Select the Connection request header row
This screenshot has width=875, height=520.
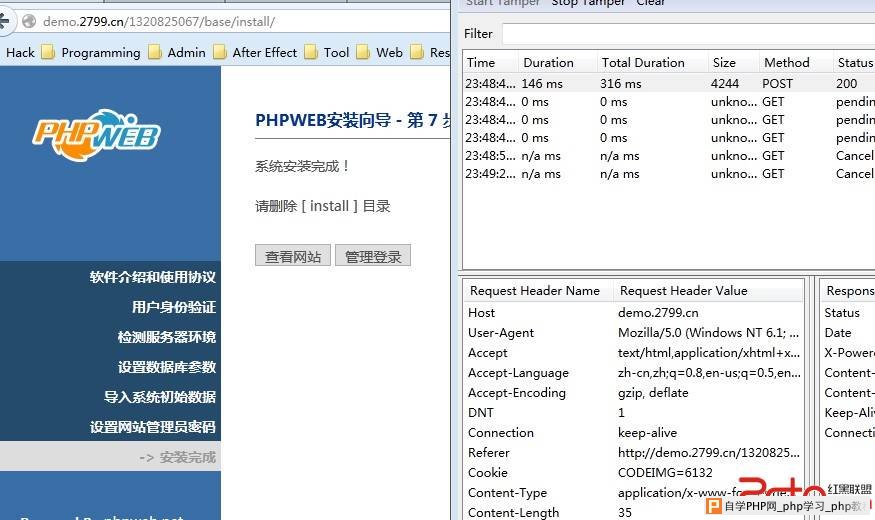click(x=633, y=433)
